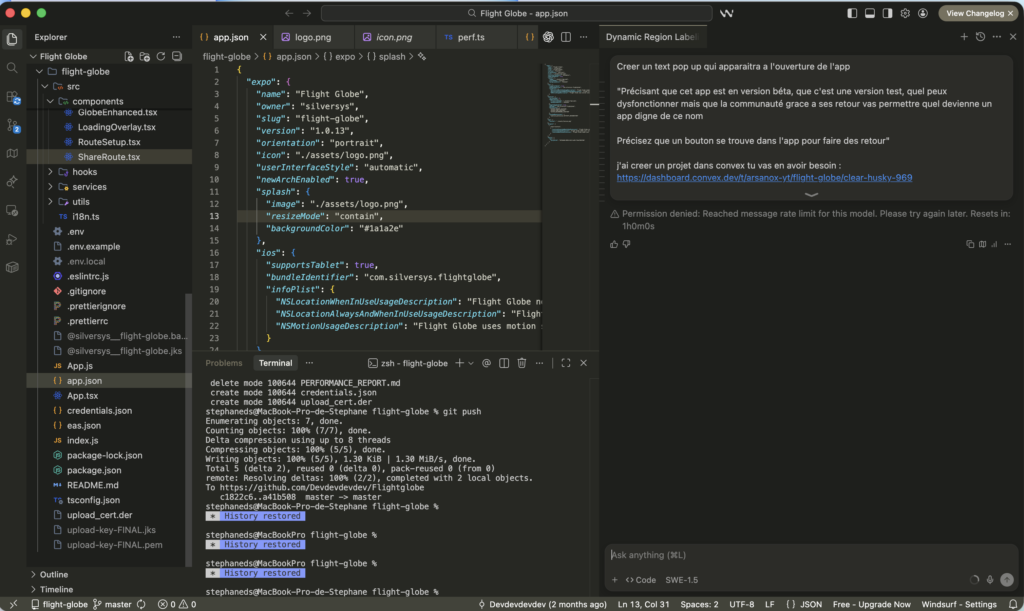Expand the hooks folder

(84, 172)
